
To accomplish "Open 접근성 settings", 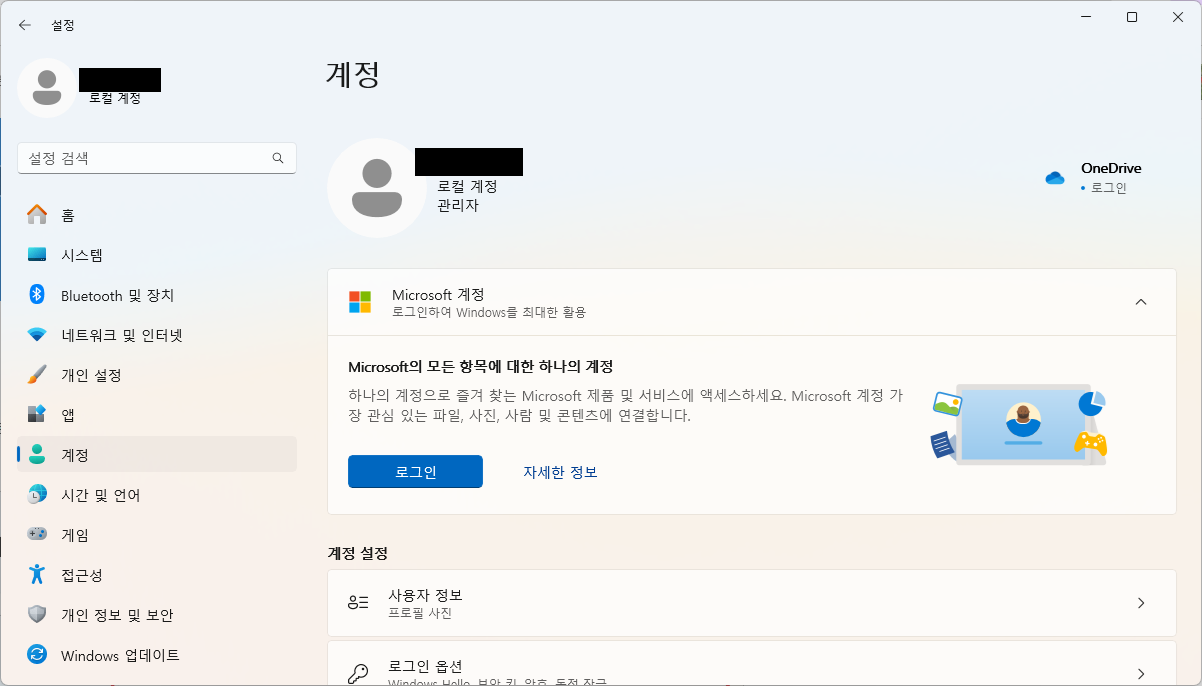I will click(88, 574).
